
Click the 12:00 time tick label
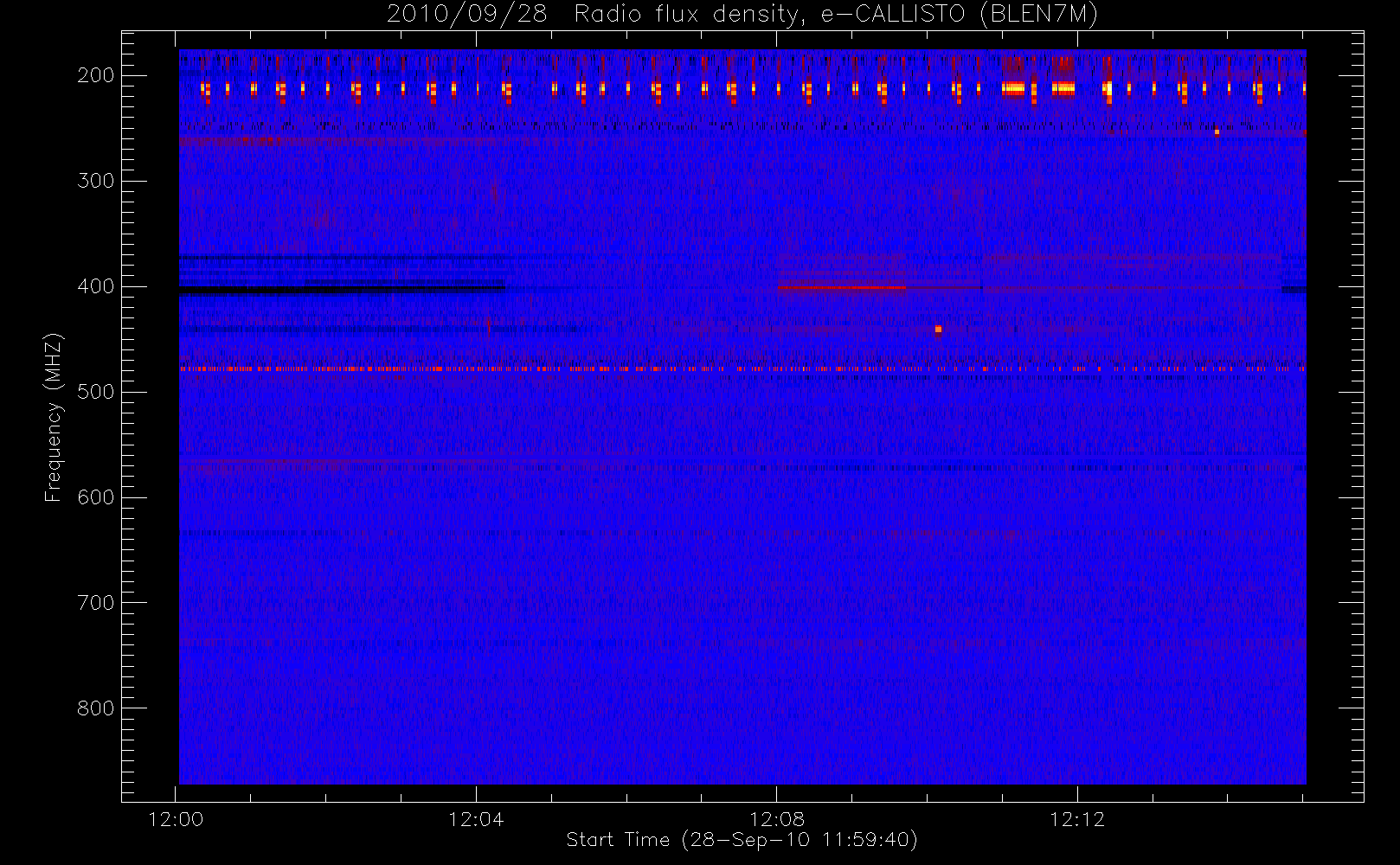(x=177, y=819)
